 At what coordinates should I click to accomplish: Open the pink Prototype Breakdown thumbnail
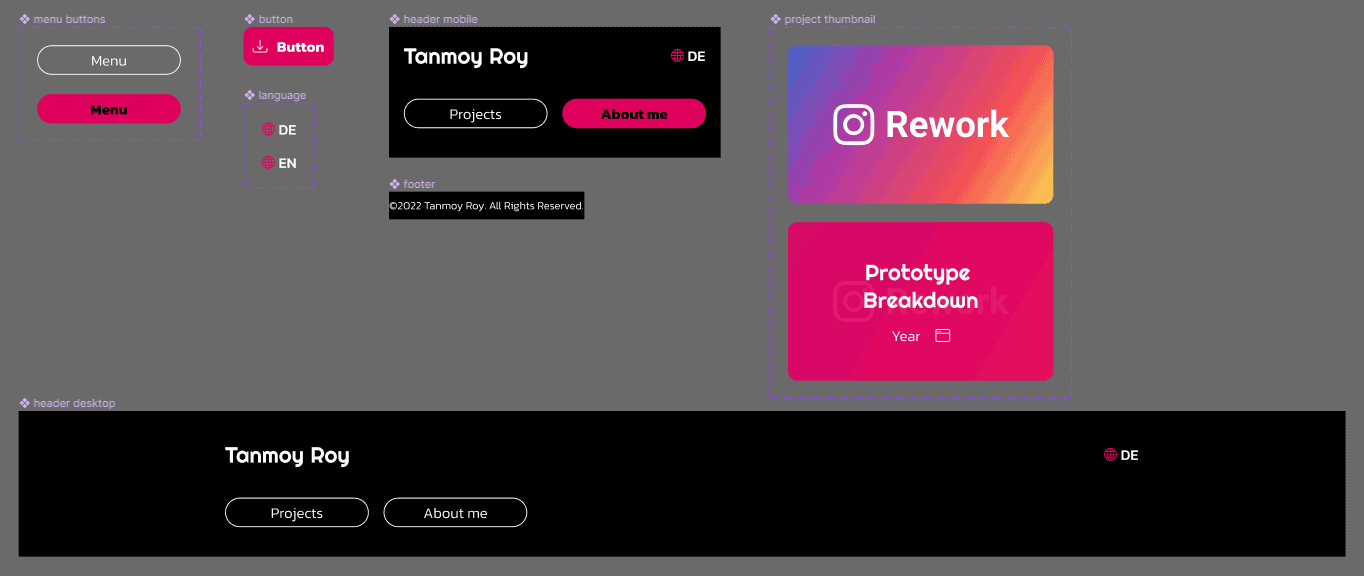[920, 301]
